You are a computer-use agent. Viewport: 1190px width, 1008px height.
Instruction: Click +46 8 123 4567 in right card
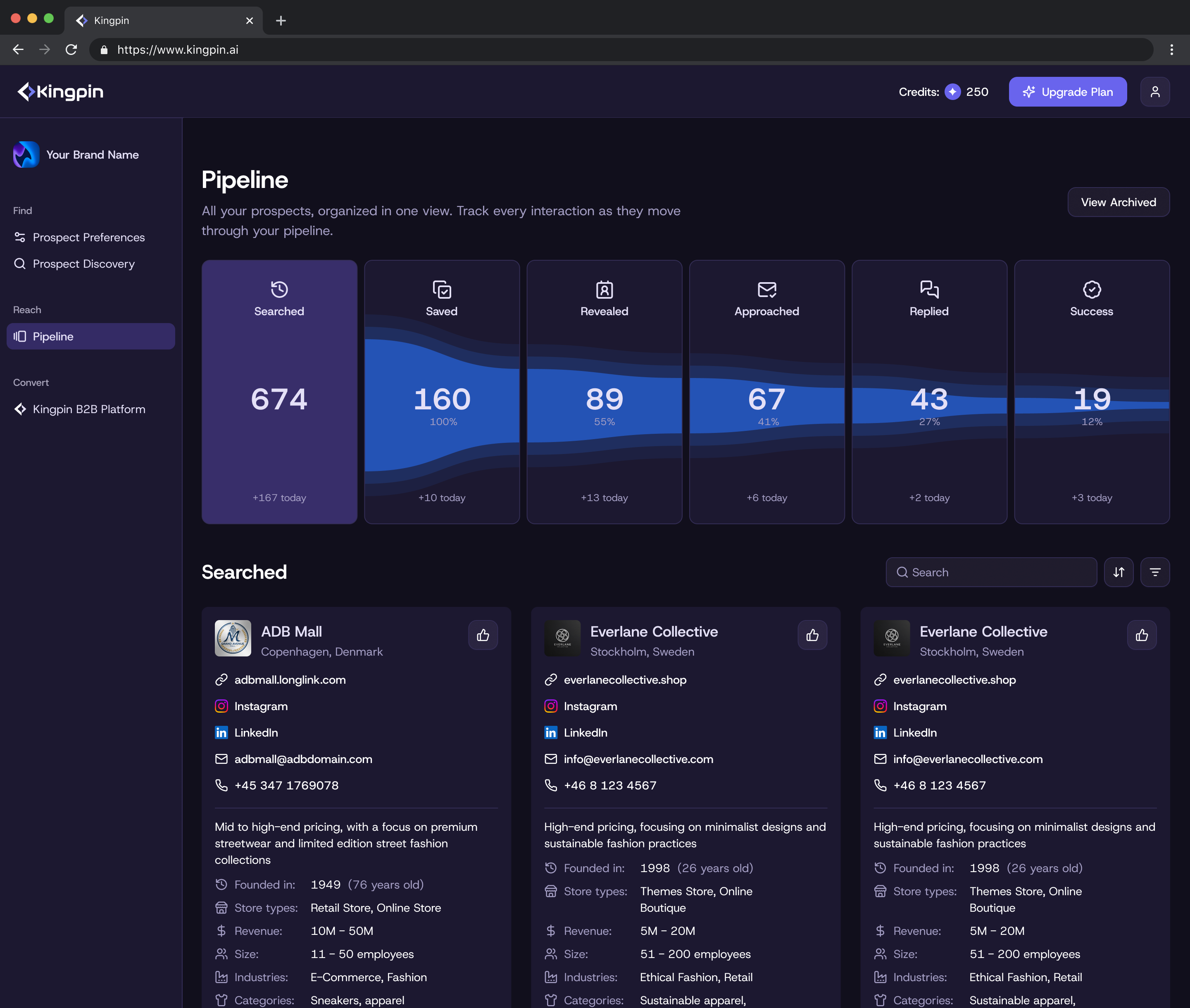tap(939, 785)
